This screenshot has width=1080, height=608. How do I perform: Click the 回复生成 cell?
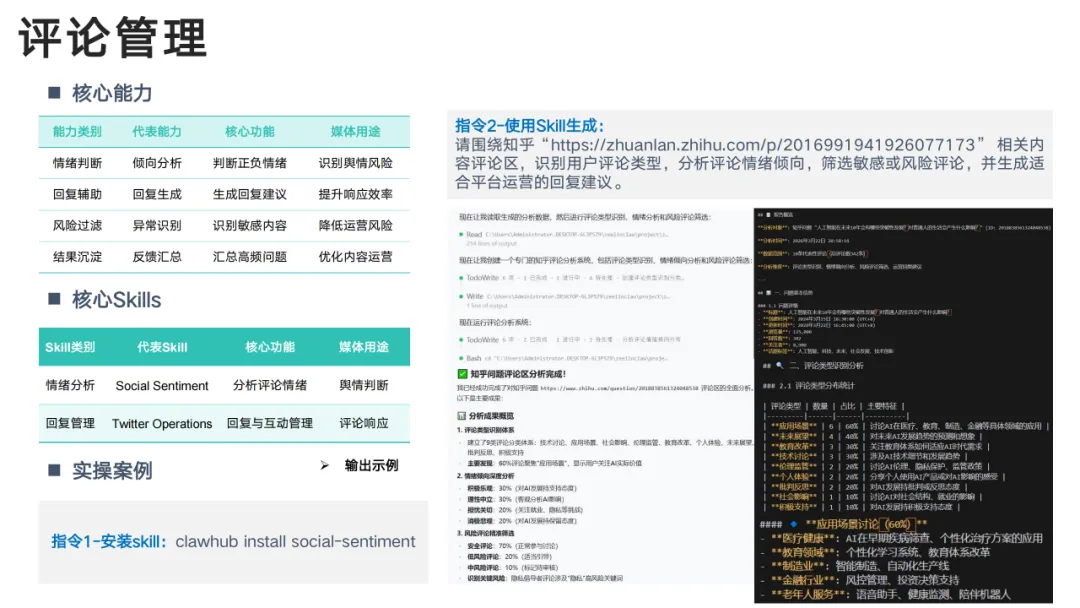coord(157,194)
